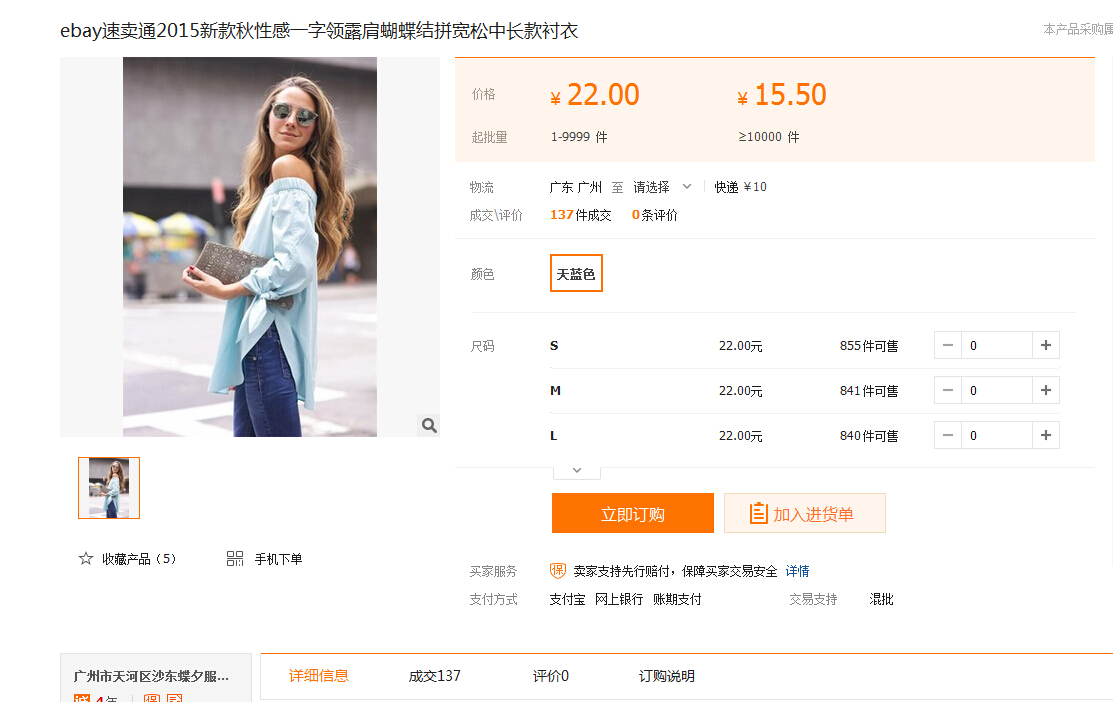Select the 天蓝色 color option
The height and width of the screenshot is (702, 1113).
pos(576,274)
